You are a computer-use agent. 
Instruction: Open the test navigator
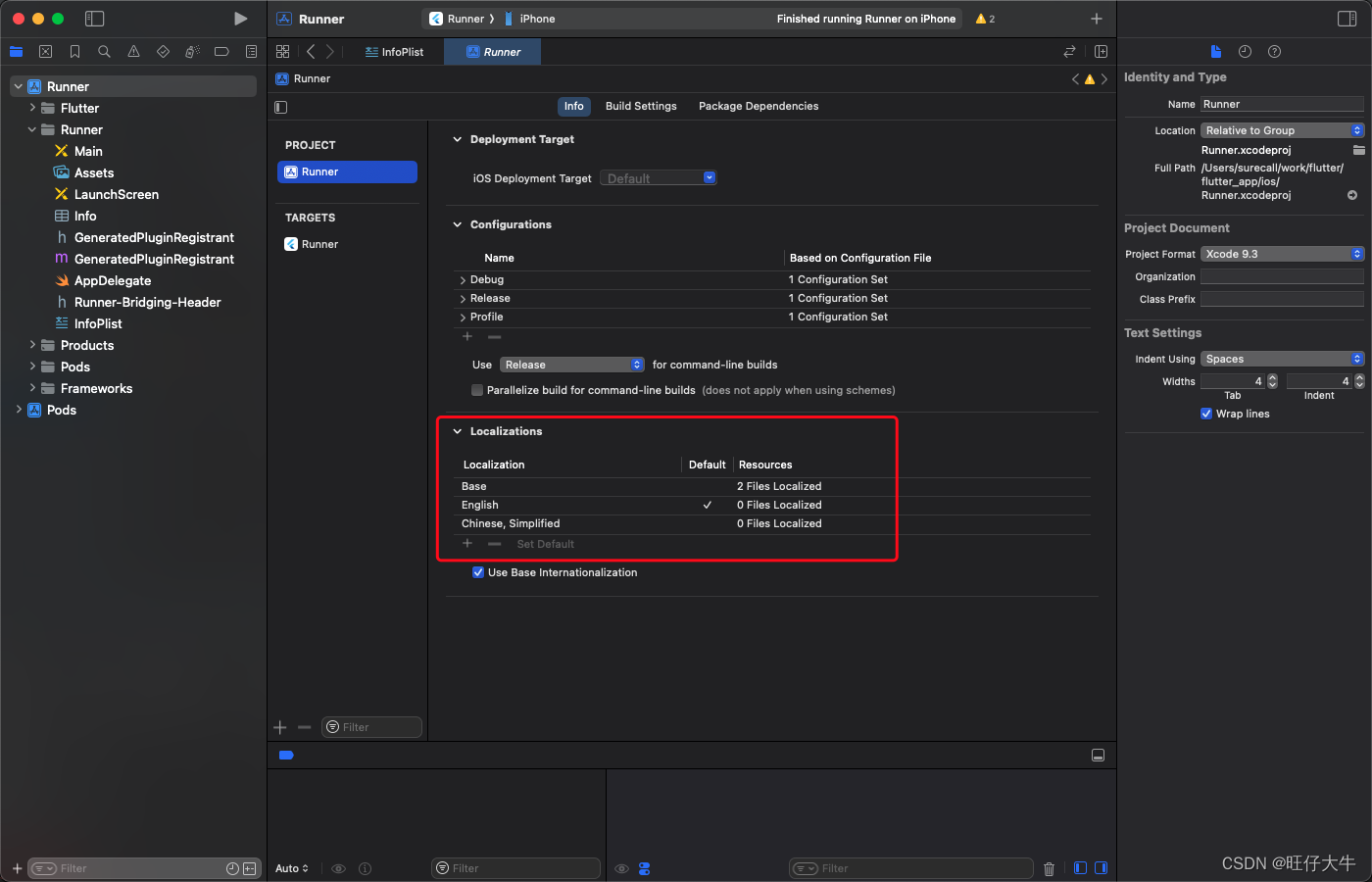tap(163, 51)
